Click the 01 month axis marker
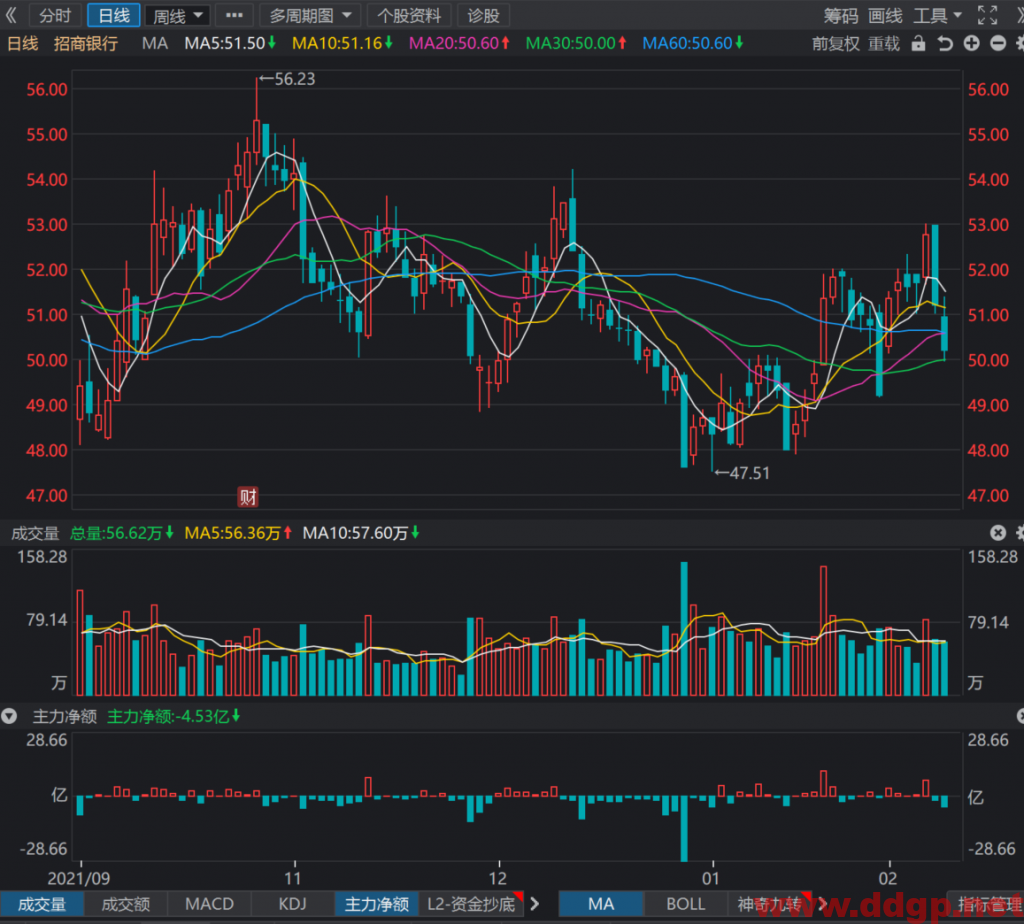 (x=711, y=878)
